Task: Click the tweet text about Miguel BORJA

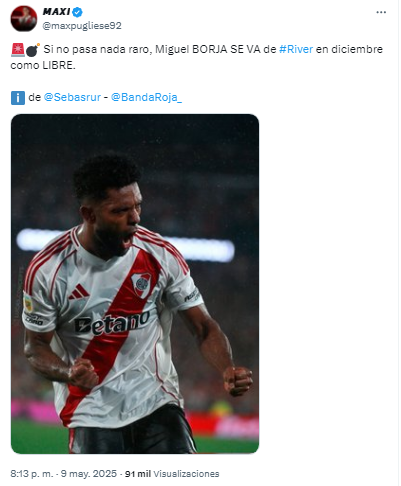Action: point(197,57)
